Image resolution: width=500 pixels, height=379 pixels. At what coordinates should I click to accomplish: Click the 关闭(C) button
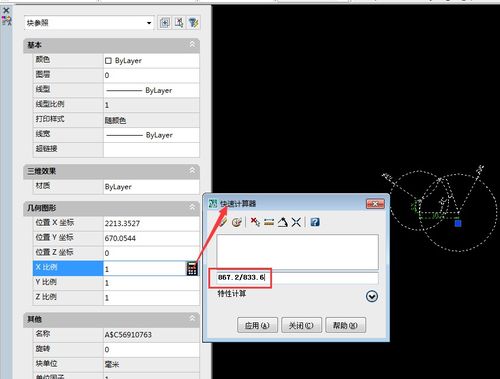click(x=301, y=325)
